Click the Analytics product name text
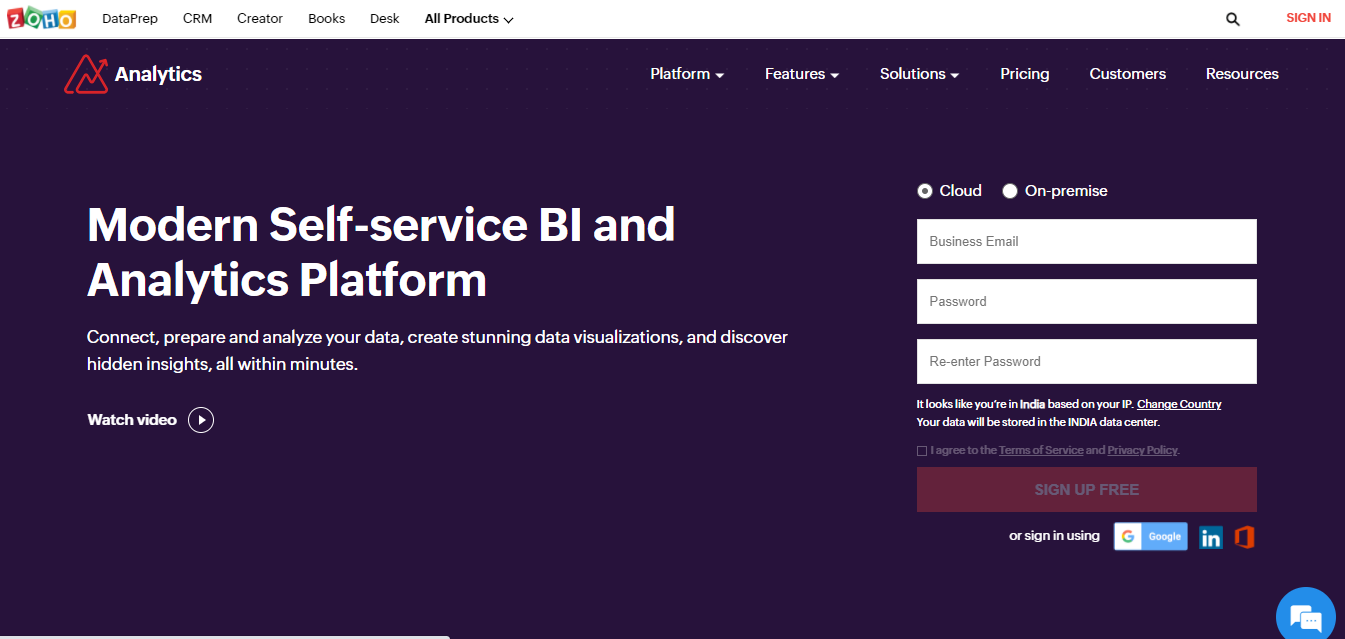The height and width of the screenshot is (639, 1345). (158, 74)
